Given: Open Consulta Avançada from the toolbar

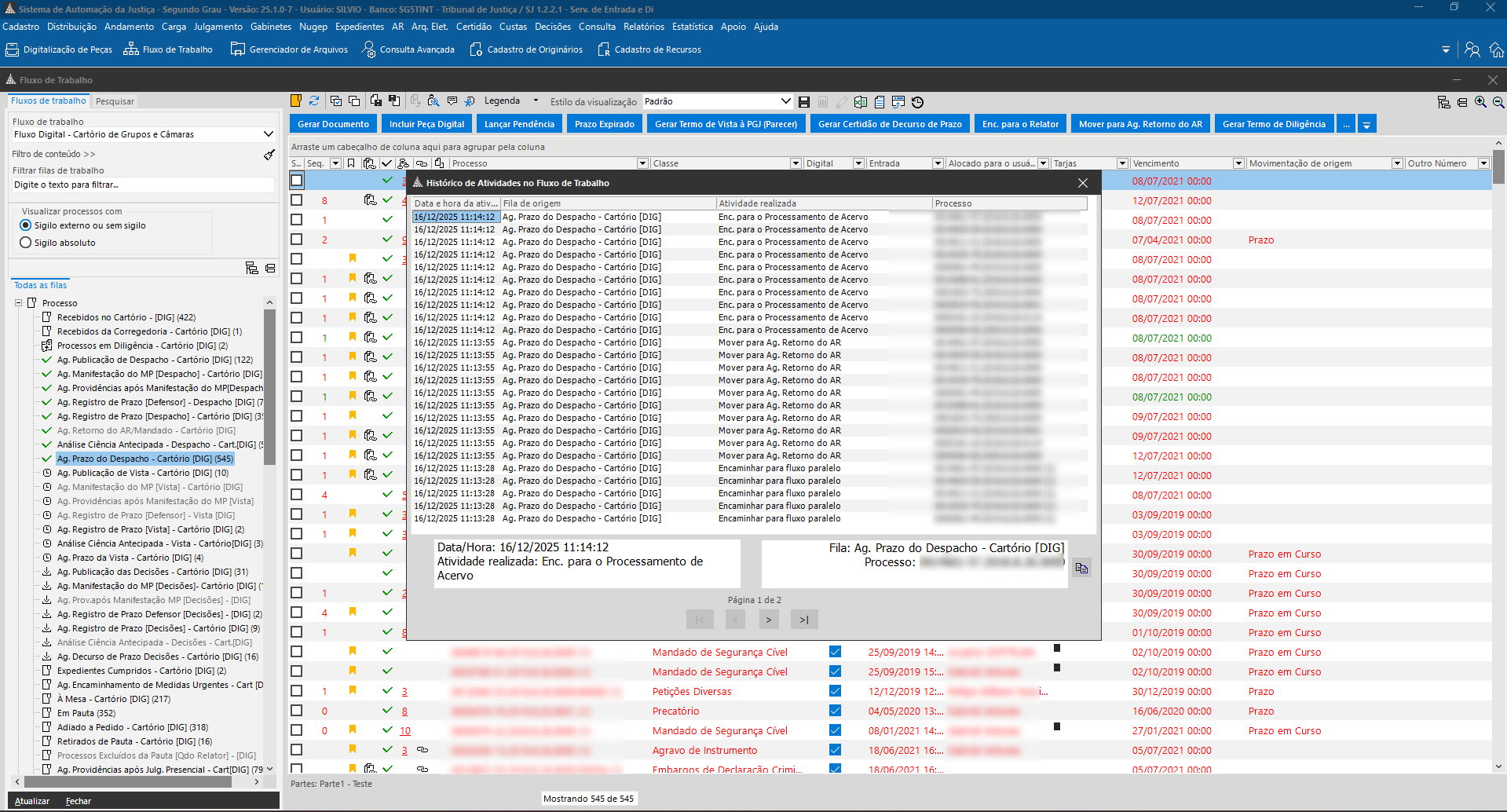Looking at the screenshot, I should pyautogui.click(x=408, y=49).
